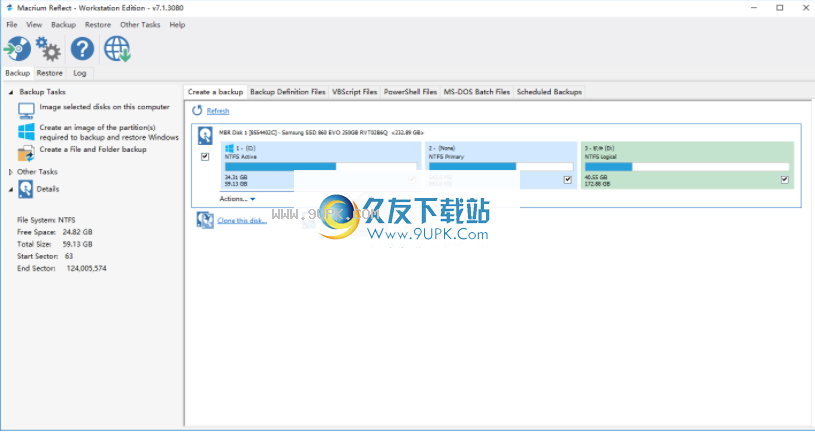815x434 pixels.
Task: Uncheck the partition 2 (None) checkbox
Action: (x=568, y=179)
